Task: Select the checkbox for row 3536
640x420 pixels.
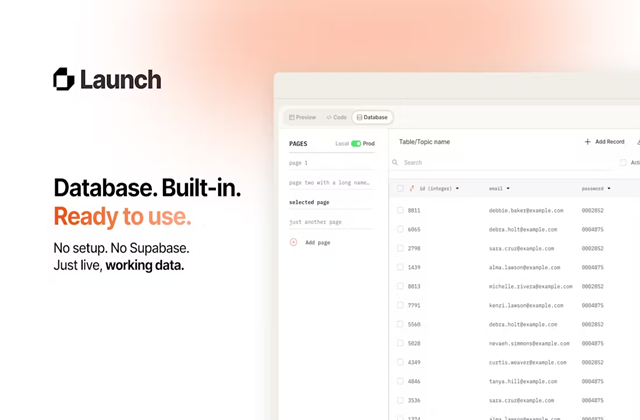Action: click(400, 400)
